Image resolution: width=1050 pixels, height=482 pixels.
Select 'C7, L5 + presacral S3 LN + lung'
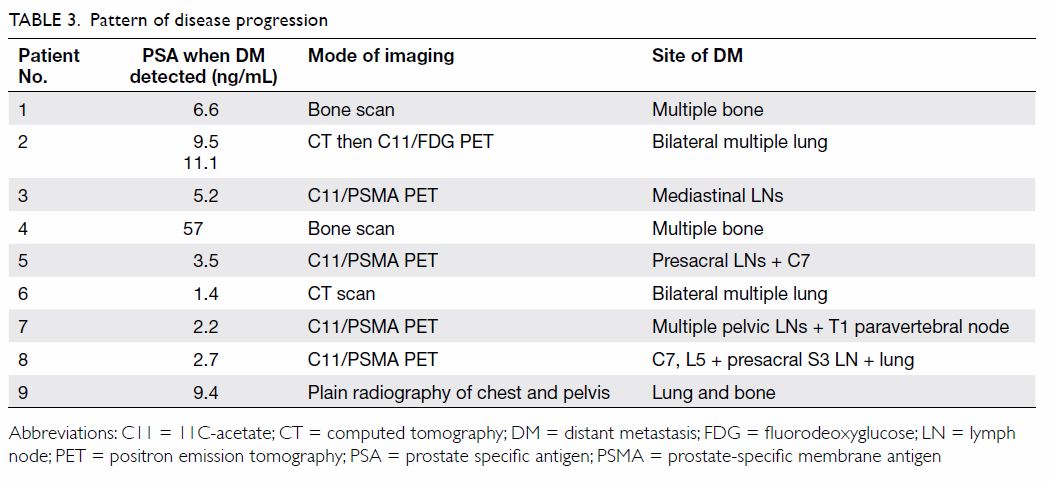pos(783,360)
